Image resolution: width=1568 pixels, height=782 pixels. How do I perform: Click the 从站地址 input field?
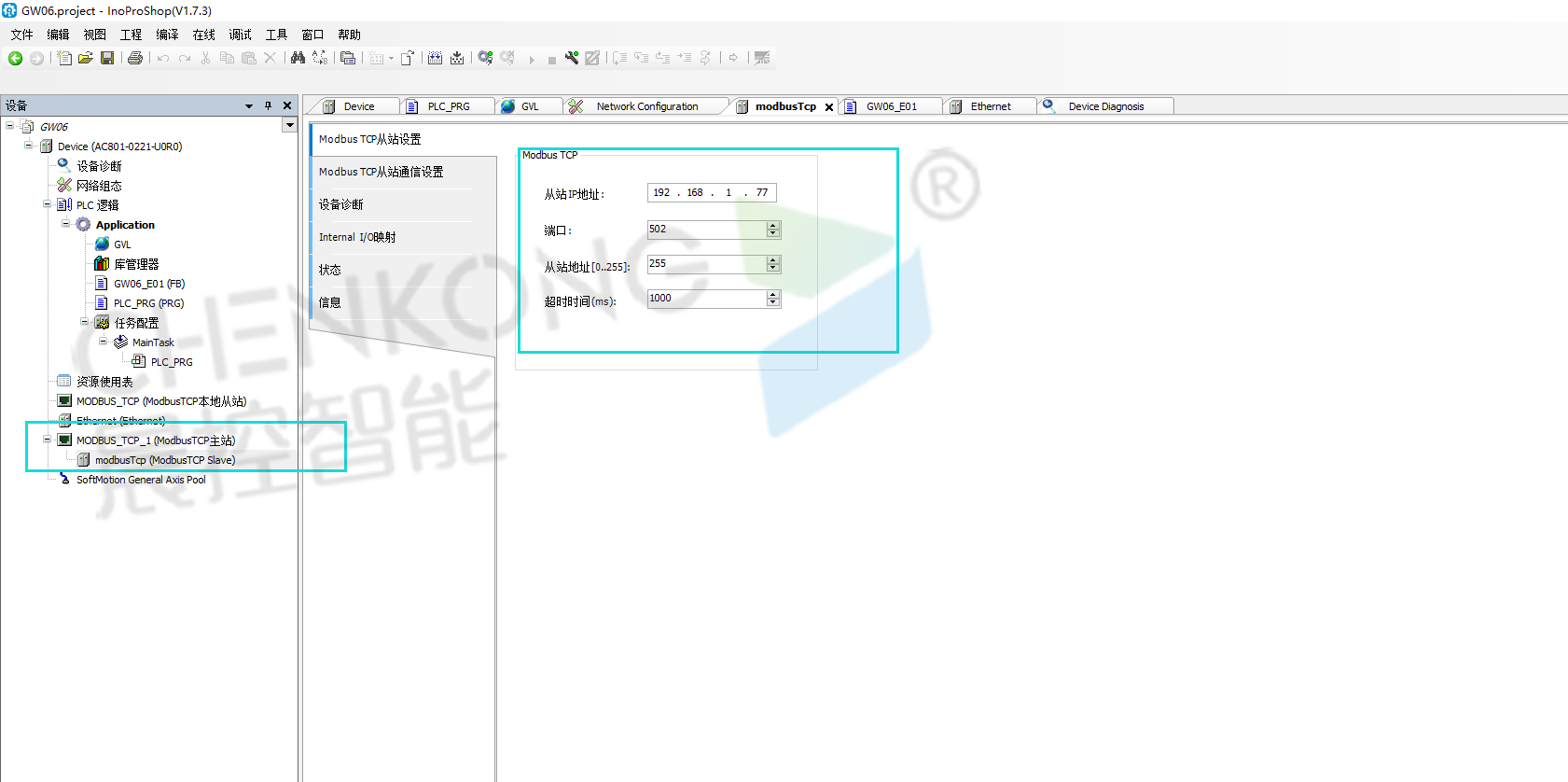click(x=706, y=264)
